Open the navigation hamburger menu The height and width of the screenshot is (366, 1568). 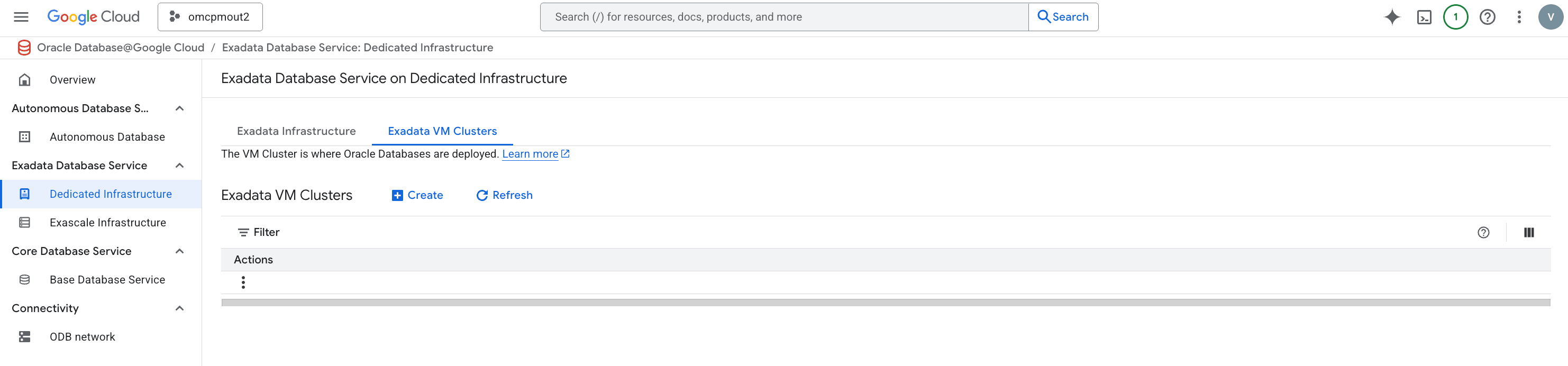coord(21,16)
